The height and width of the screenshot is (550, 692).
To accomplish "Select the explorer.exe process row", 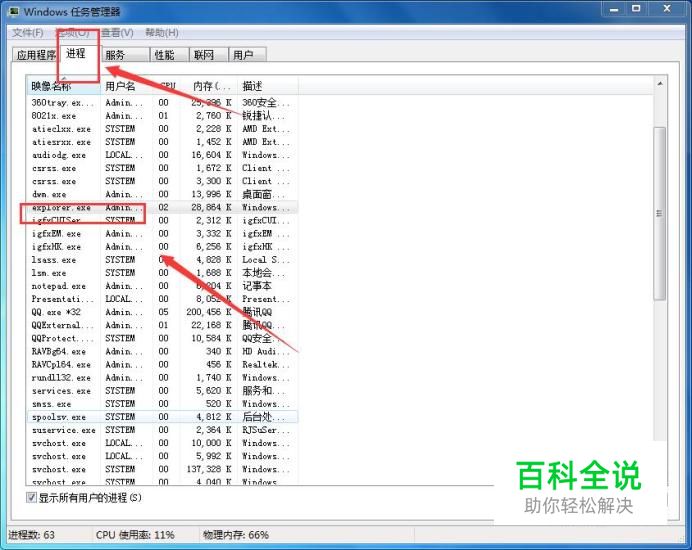I will [162, 207].
